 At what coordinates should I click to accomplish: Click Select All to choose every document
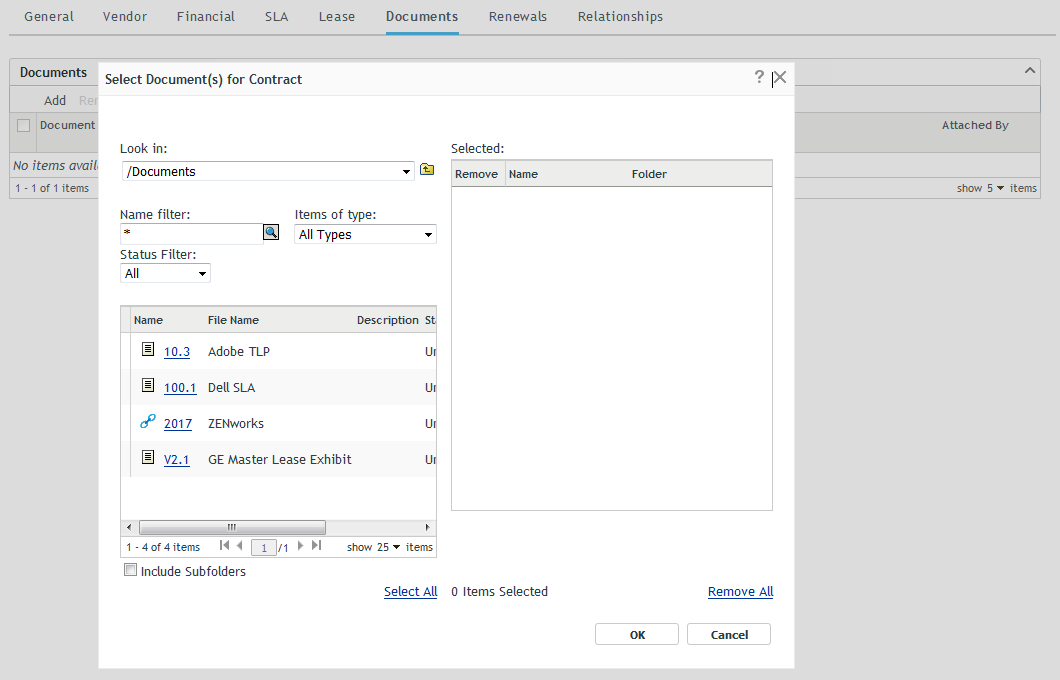coord(410,591)
